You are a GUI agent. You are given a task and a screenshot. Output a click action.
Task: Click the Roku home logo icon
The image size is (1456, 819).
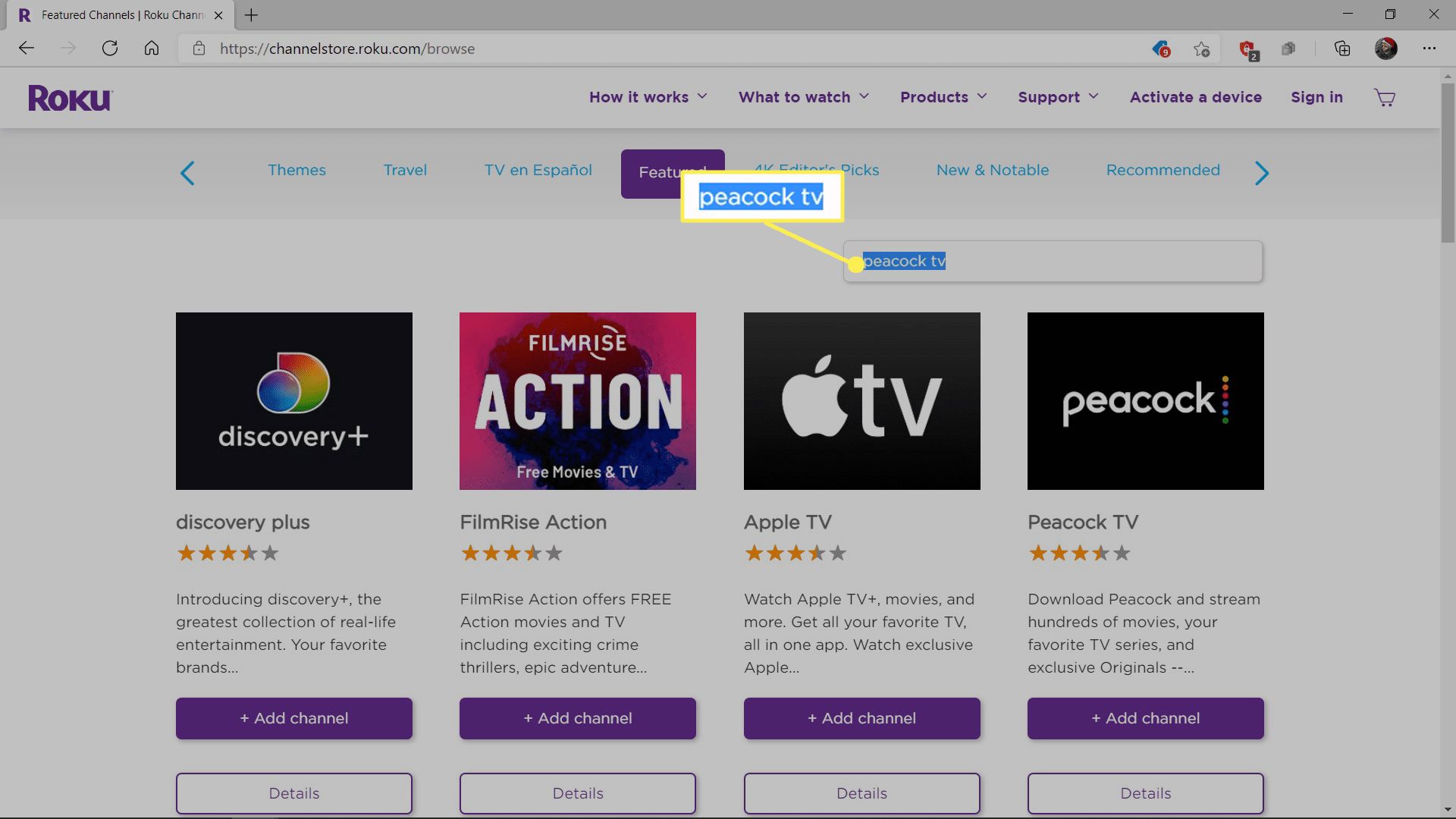pos(71,97)
